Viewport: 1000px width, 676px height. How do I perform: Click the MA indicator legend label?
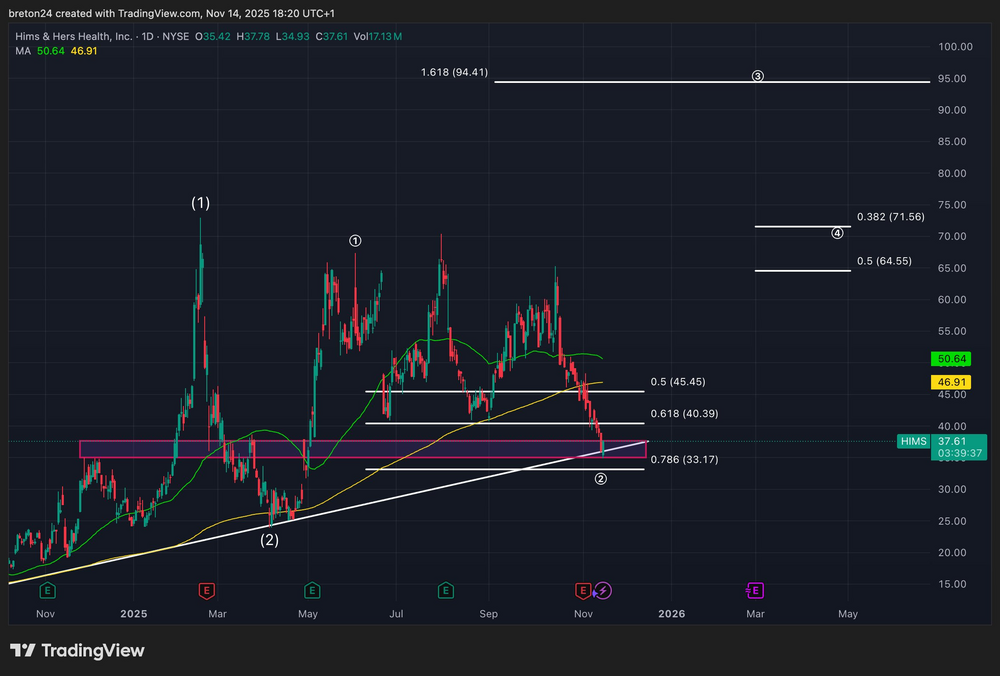(22, 51)
